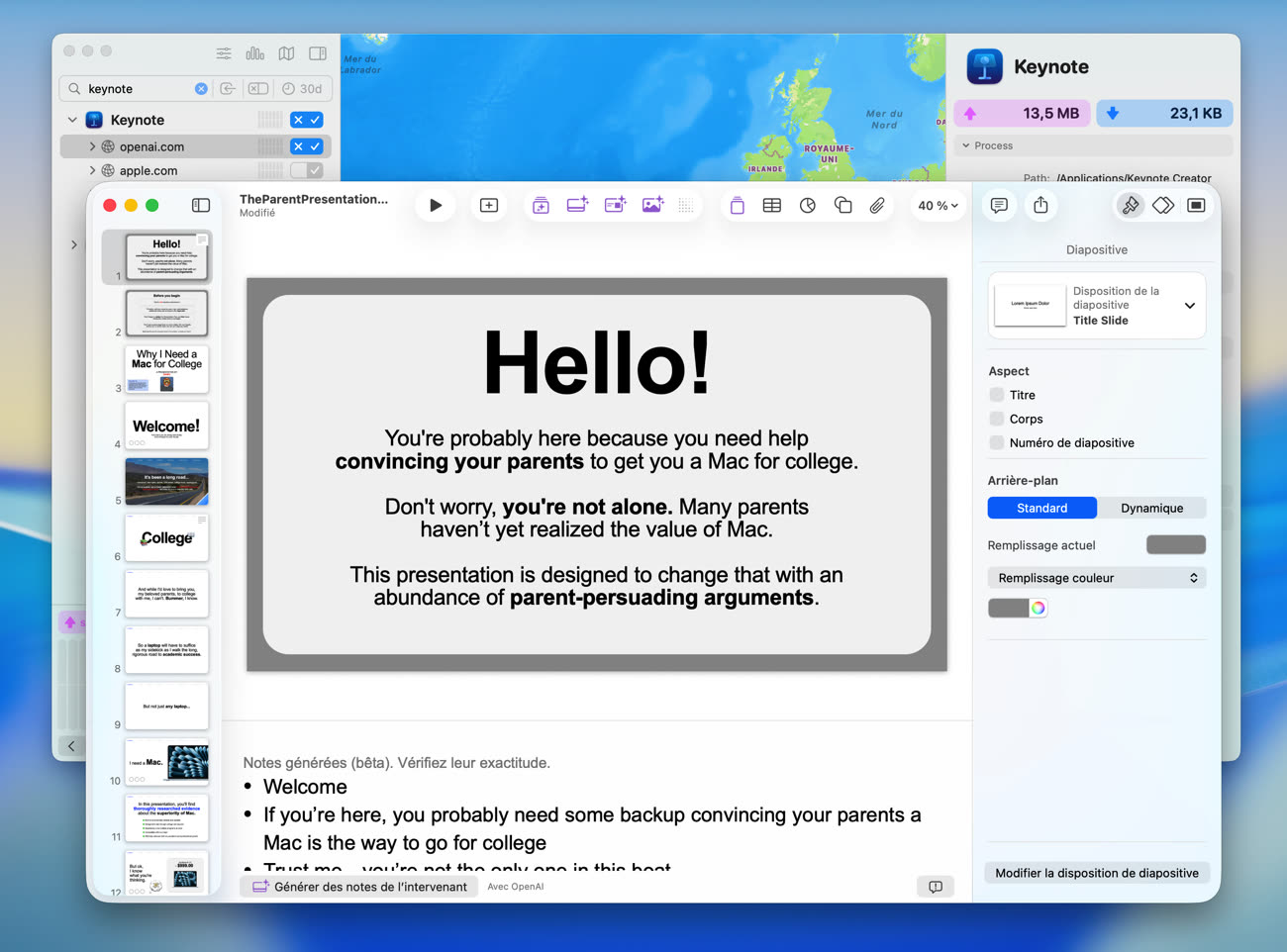Toggle the slide navigator sidebar icon
1287x952 pixels.
(201, 206)
